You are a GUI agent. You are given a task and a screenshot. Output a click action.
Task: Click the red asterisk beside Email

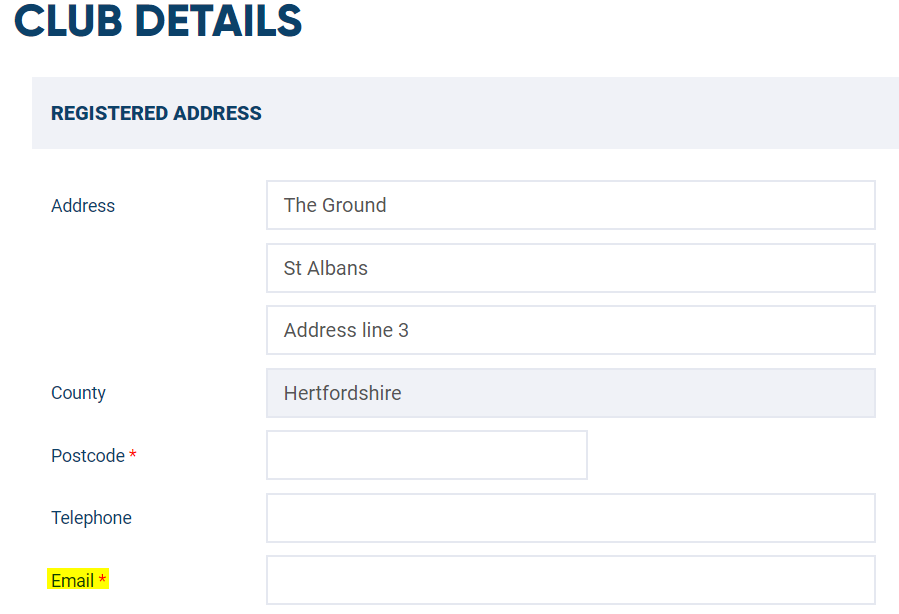click(102, 578)
